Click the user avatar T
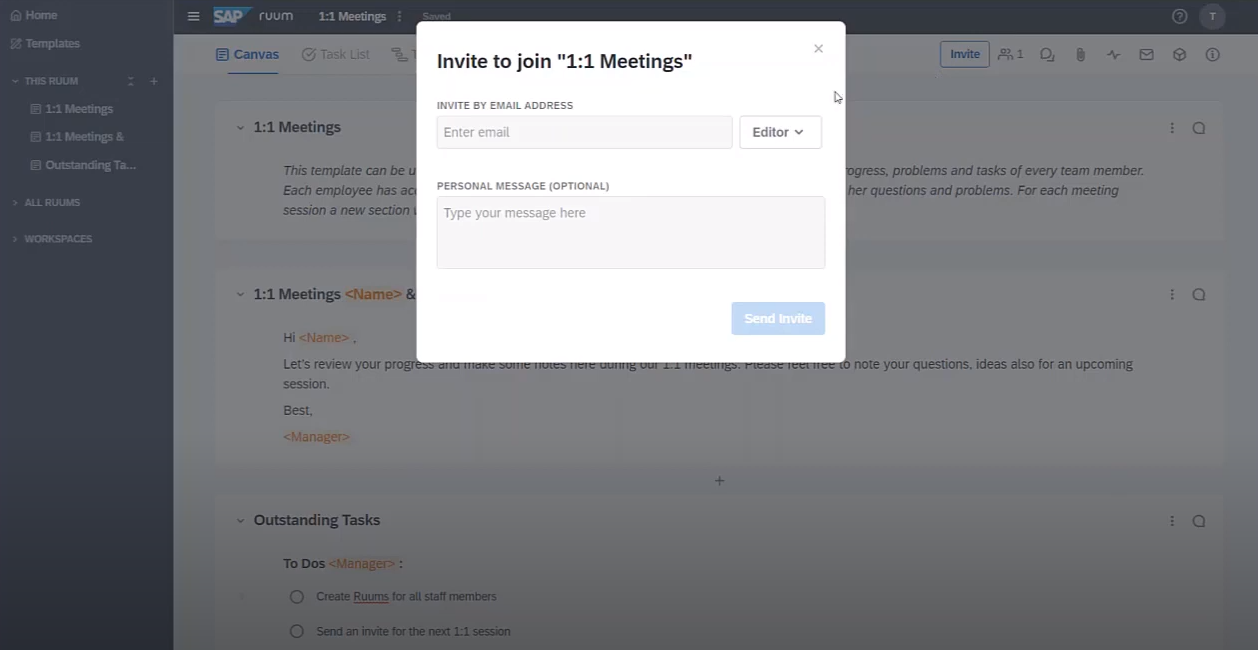 tap(1212, 16)
